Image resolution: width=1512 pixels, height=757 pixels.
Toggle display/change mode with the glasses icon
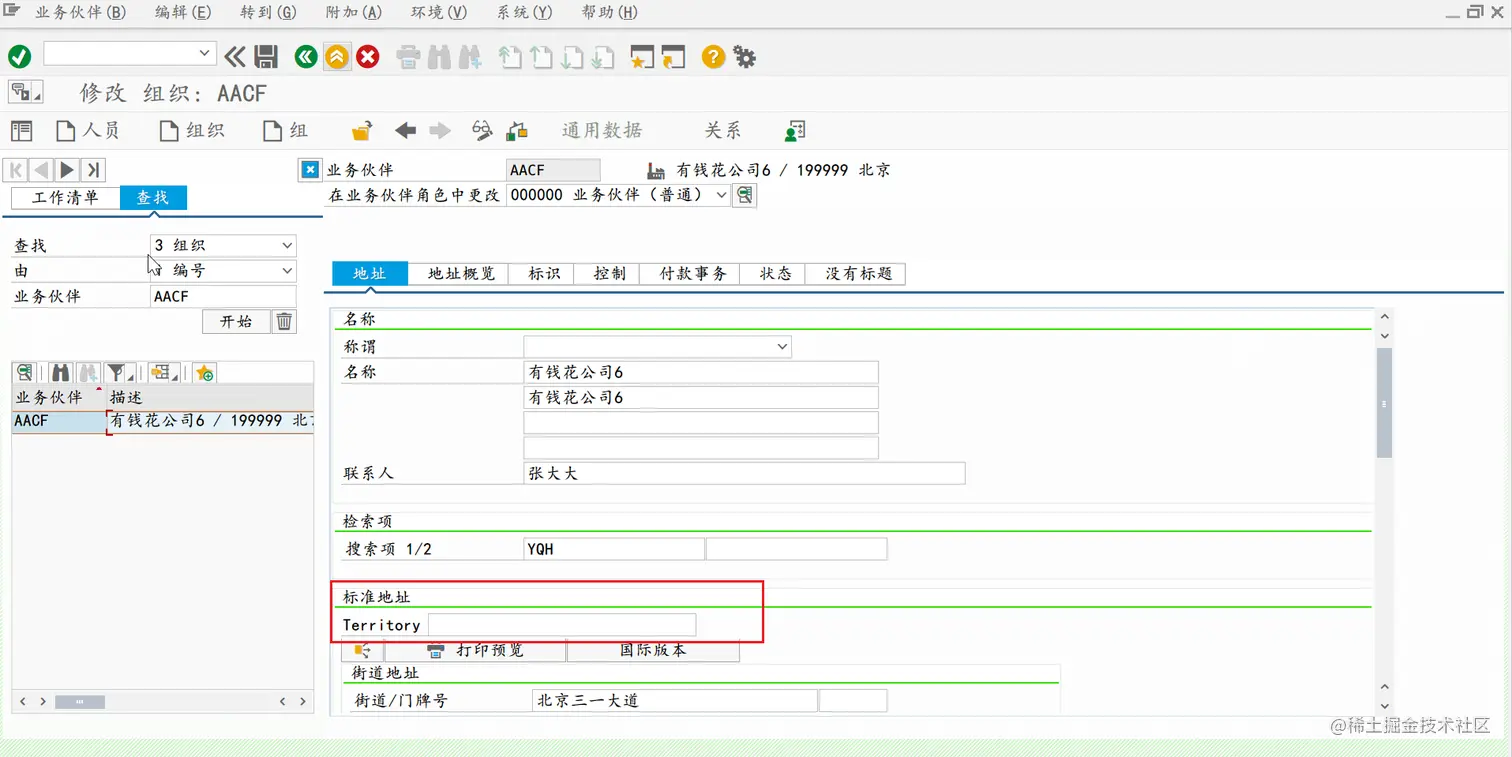pos(481,130)
